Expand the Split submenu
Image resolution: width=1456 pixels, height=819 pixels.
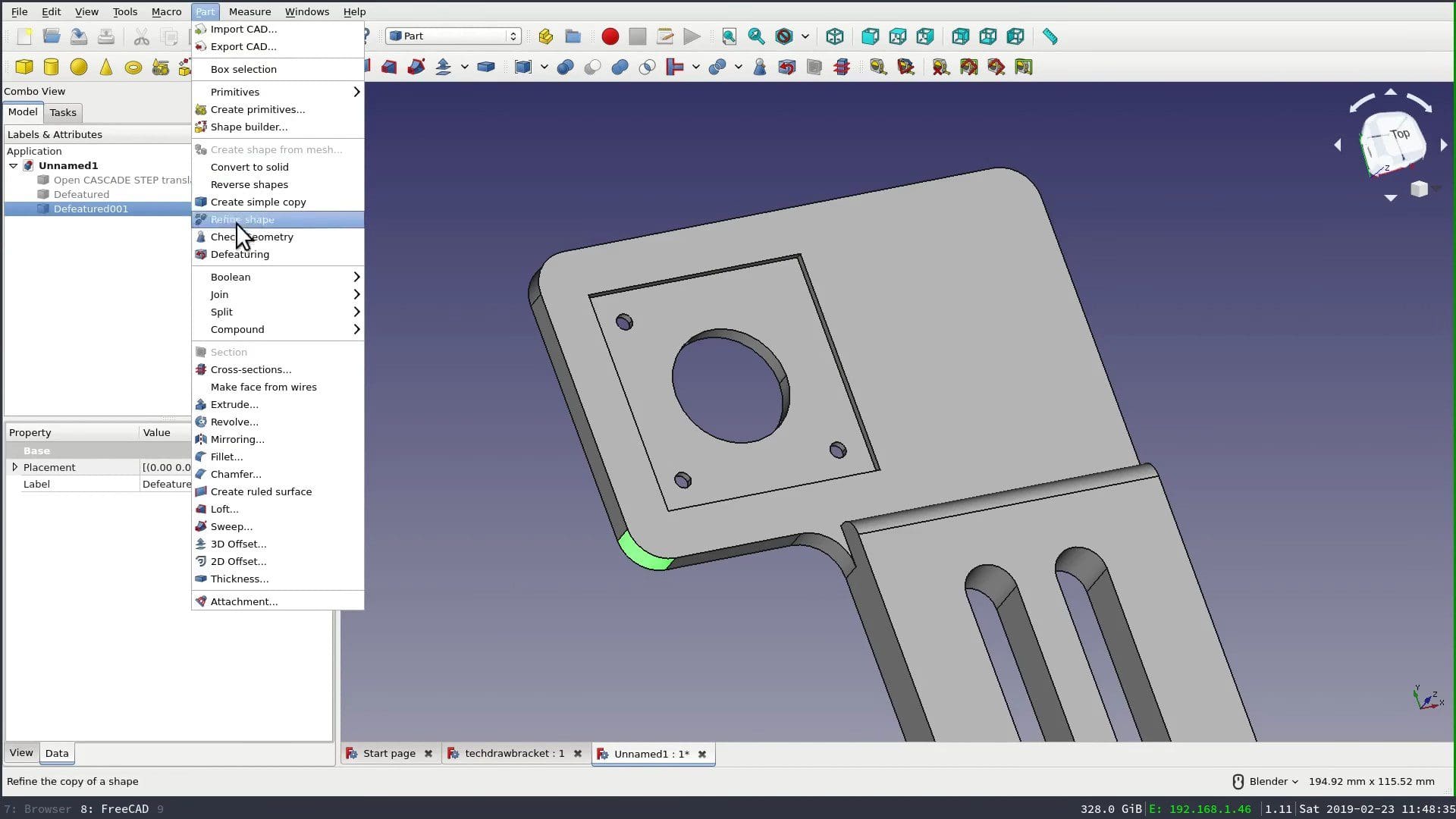tap(278, 312)
